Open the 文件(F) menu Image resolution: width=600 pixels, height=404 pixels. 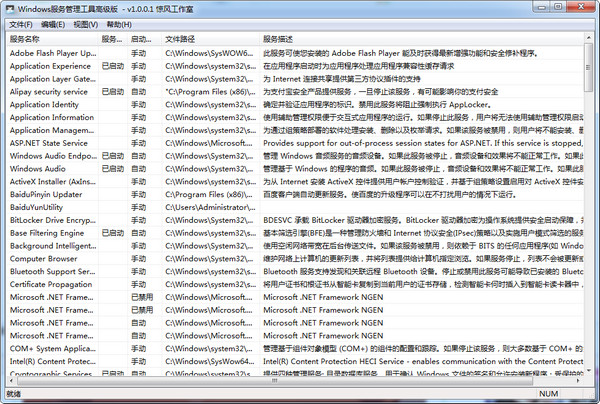(x=21, y=25)
